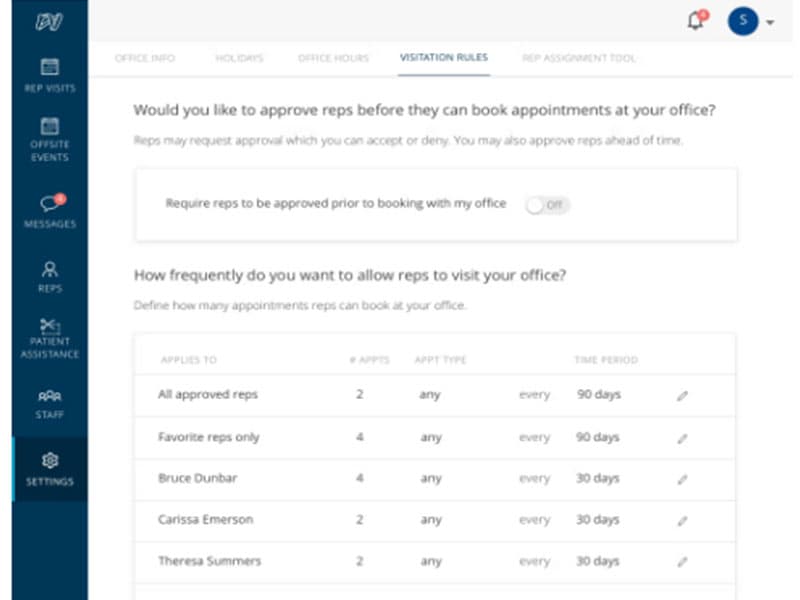Open Patient Assistance in sidebar
800x600 pixels.
49,327
